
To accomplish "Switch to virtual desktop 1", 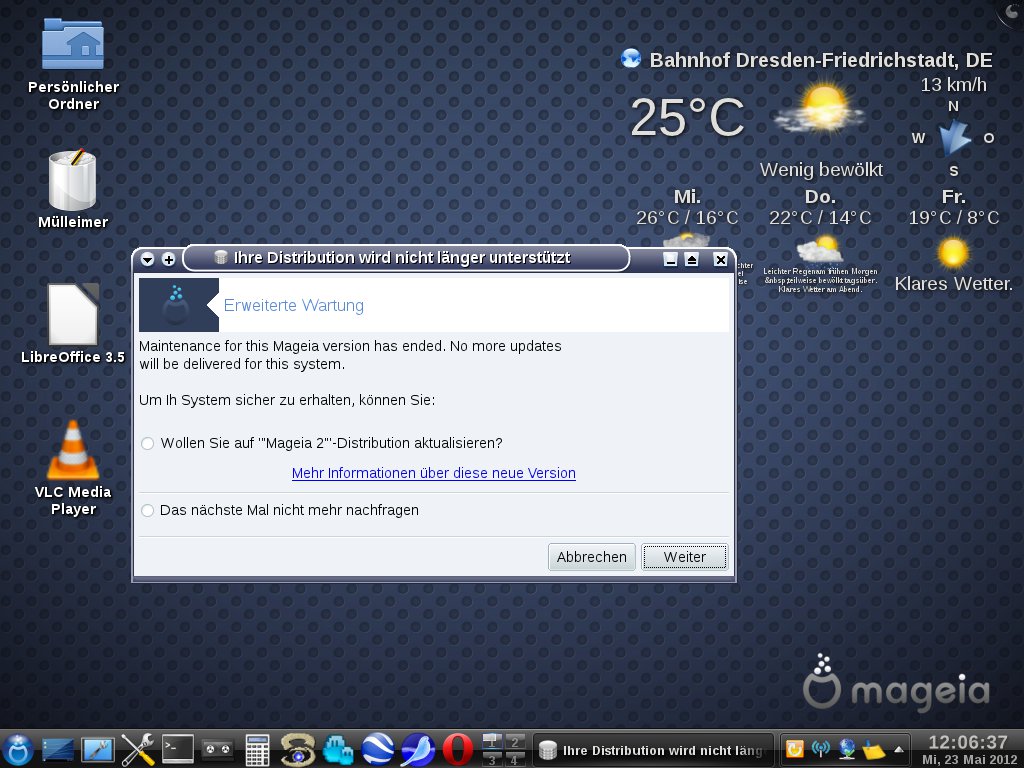I will 492,741.
